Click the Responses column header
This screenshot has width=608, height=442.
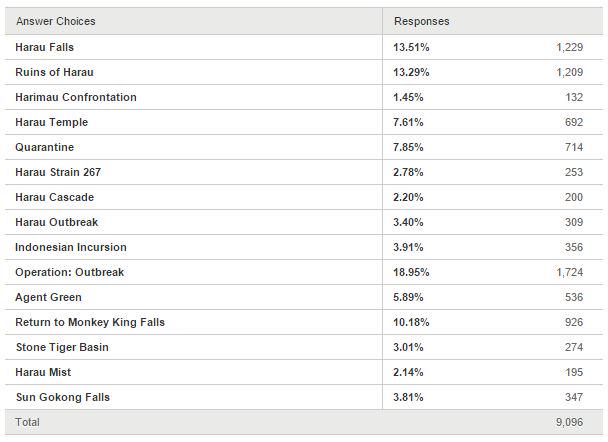(x=421, y=21)
